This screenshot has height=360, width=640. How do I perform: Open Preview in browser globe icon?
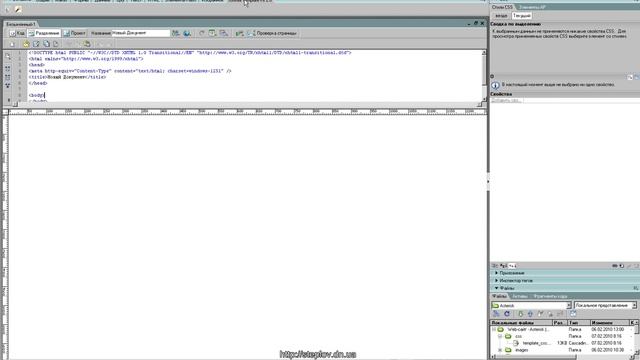click(x=187, y=33)
